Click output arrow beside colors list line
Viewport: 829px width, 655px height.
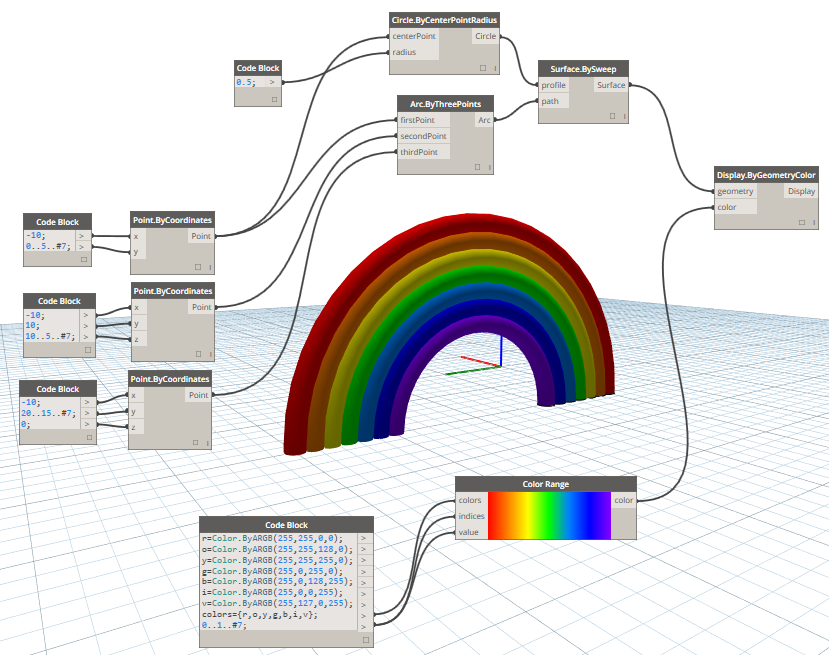coord(364,614)
